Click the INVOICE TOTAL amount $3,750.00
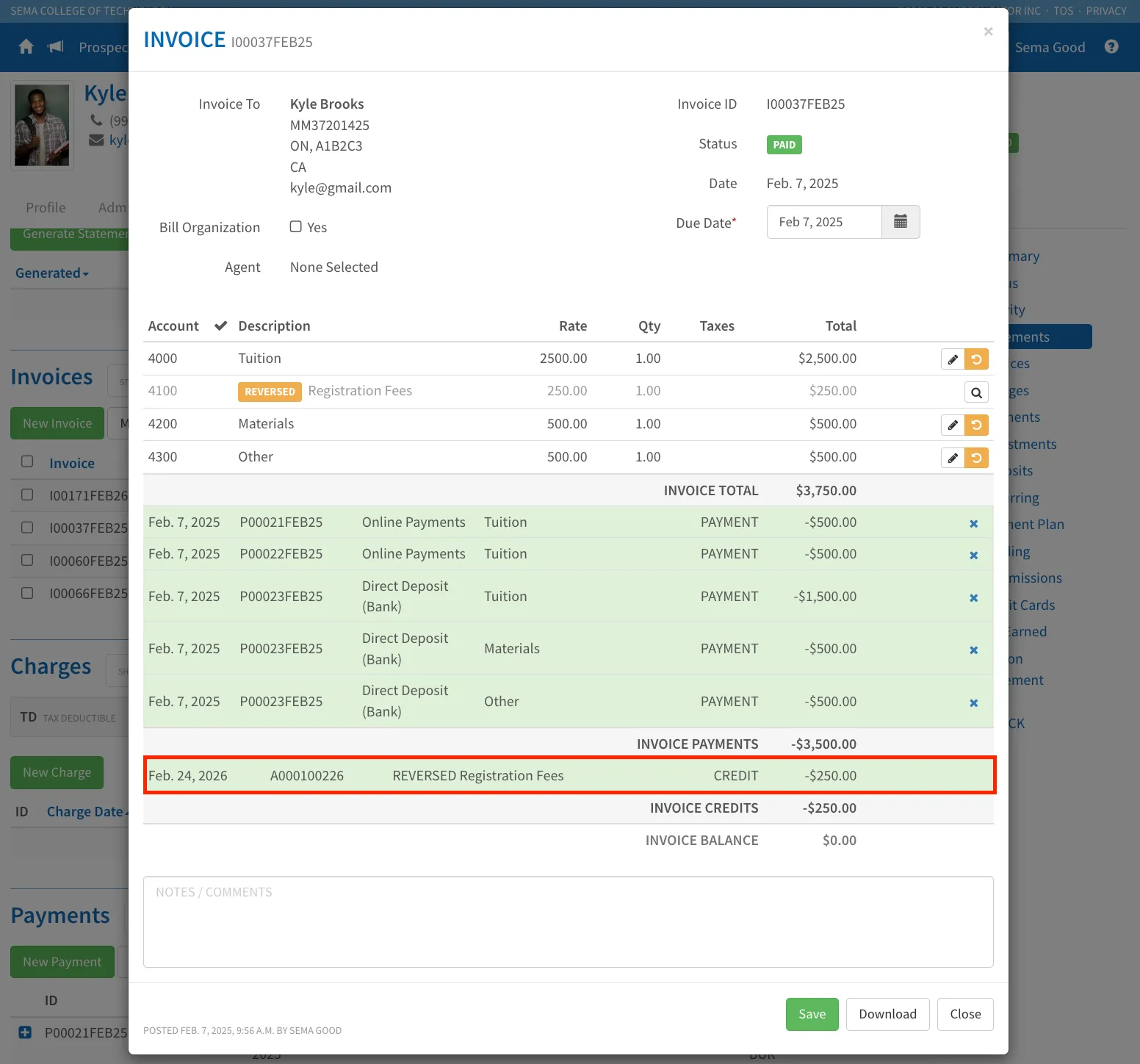This screenshot has width=1140, height=1064. tap(826, 490)
